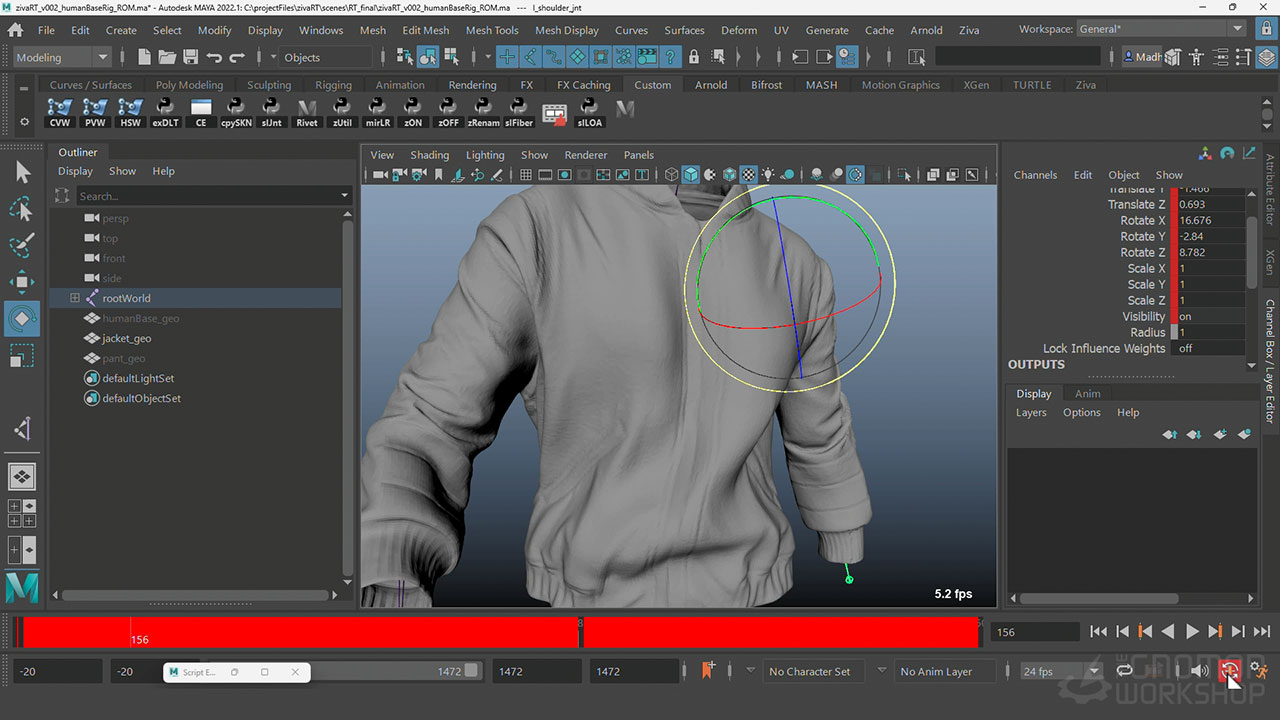Image resolution: width=1280 pixels, height=720 pixels.
Task: Activate the Paint Selection tool
Action: pos(22,245)
